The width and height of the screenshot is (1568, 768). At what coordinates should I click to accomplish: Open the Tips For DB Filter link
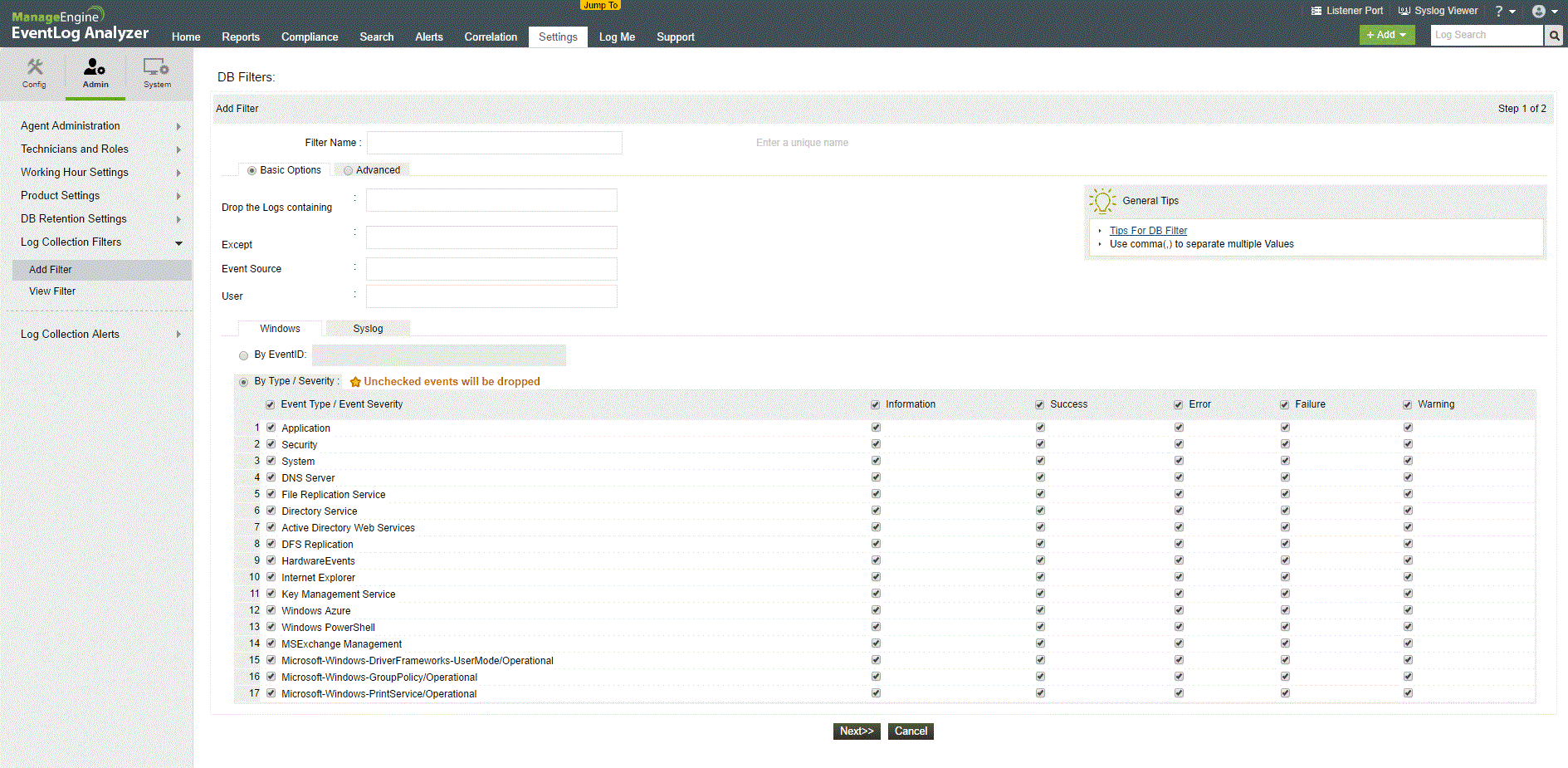tap(1147, 230)
